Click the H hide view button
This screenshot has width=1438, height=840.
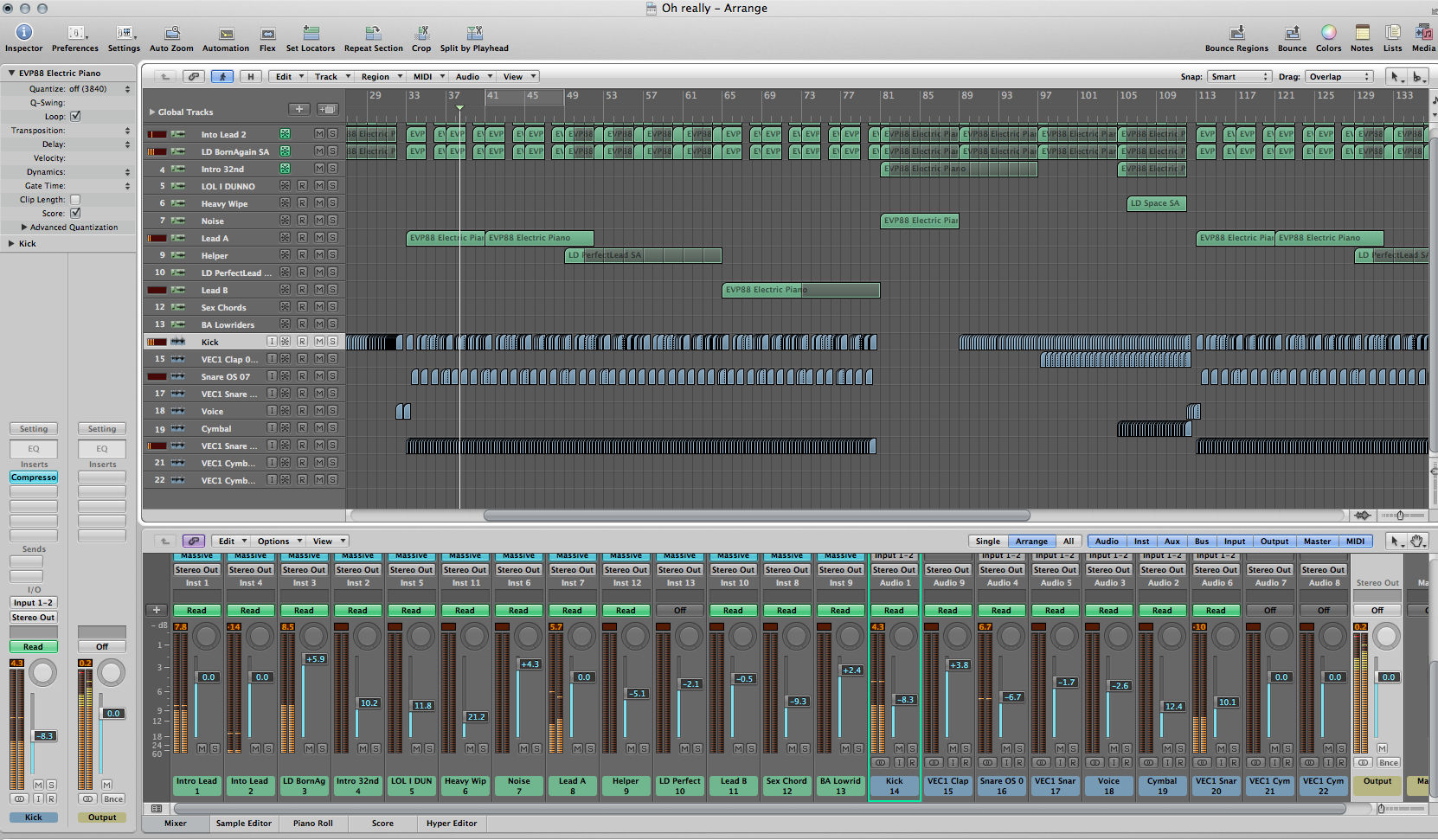(x=251, y=76)
